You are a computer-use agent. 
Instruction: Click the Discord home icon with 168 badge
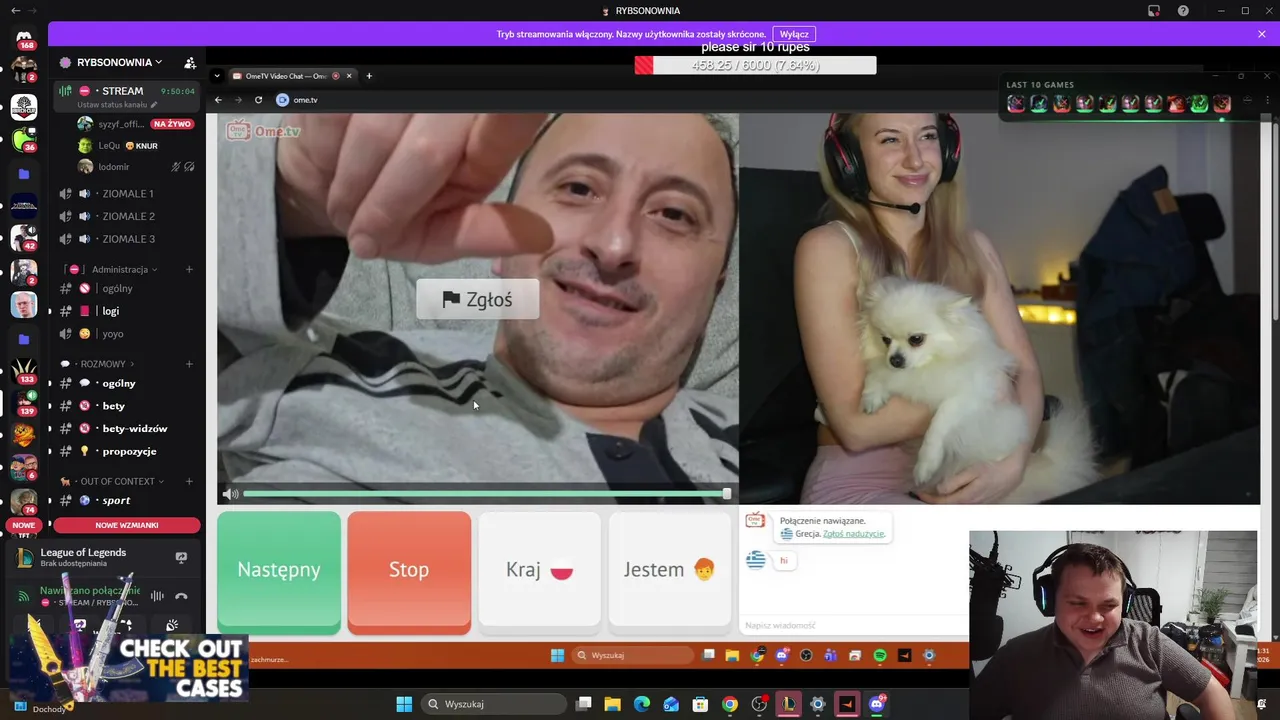point(24,40)
